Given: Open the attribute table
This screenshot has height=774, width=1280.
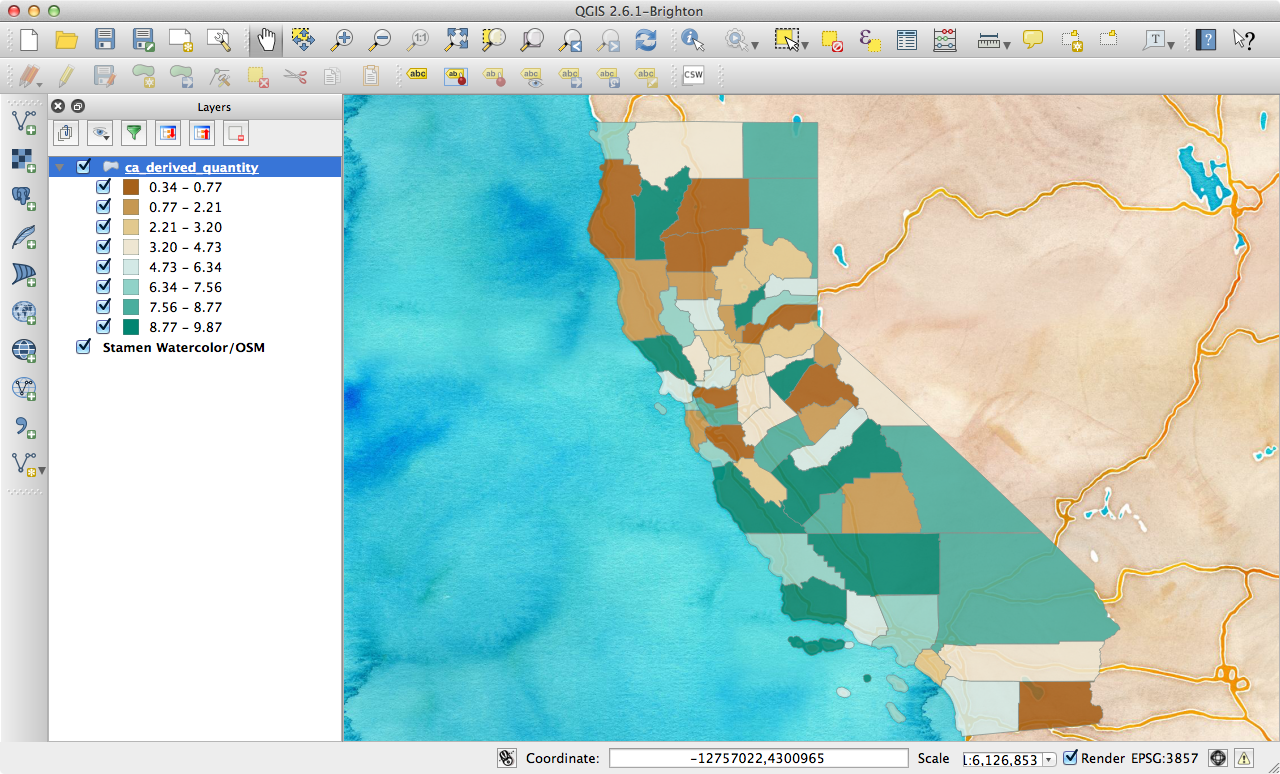Looking at the screenshot, I should pos(907,40).
